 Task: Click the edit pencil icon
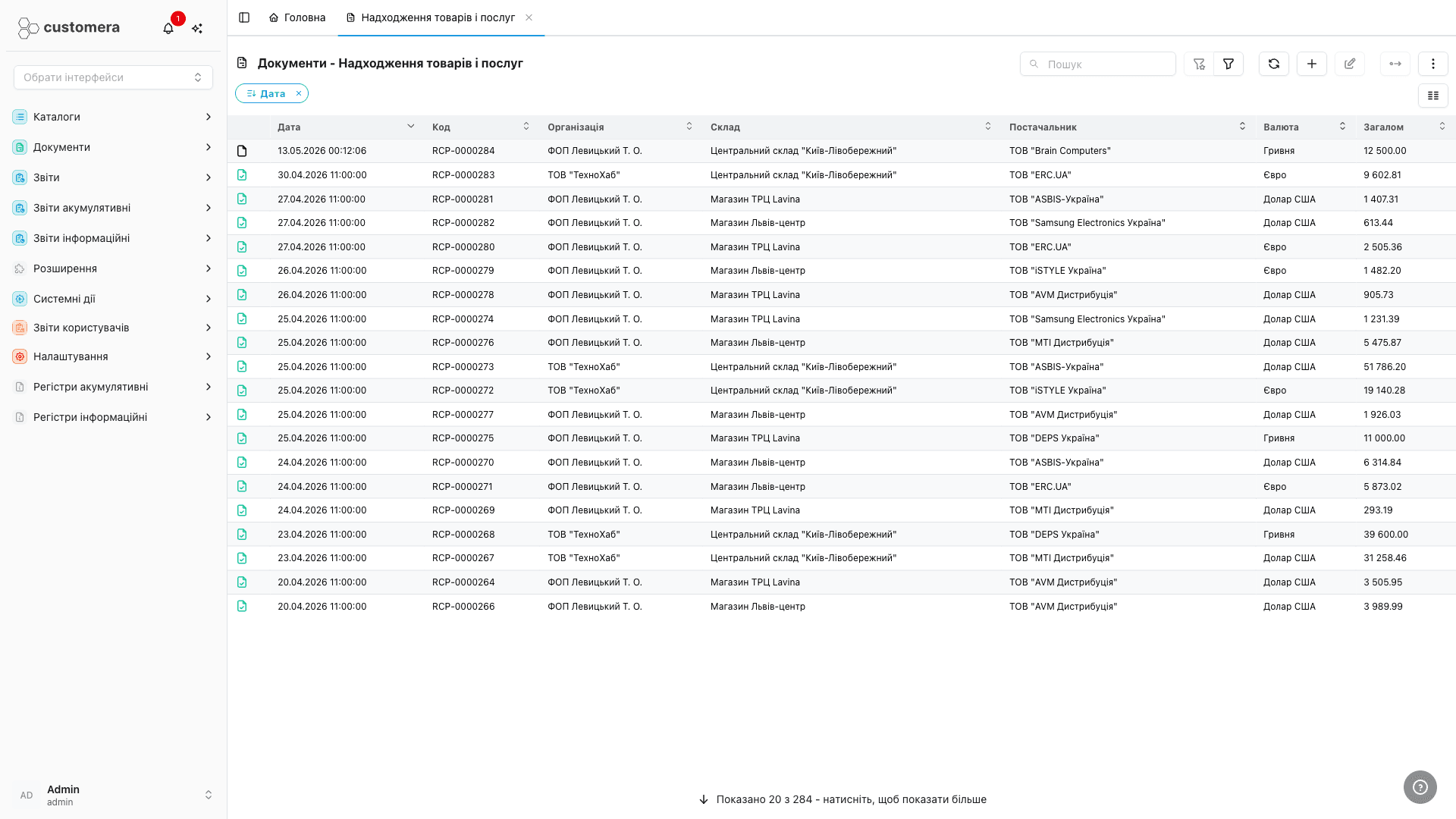click(1350, 64)
